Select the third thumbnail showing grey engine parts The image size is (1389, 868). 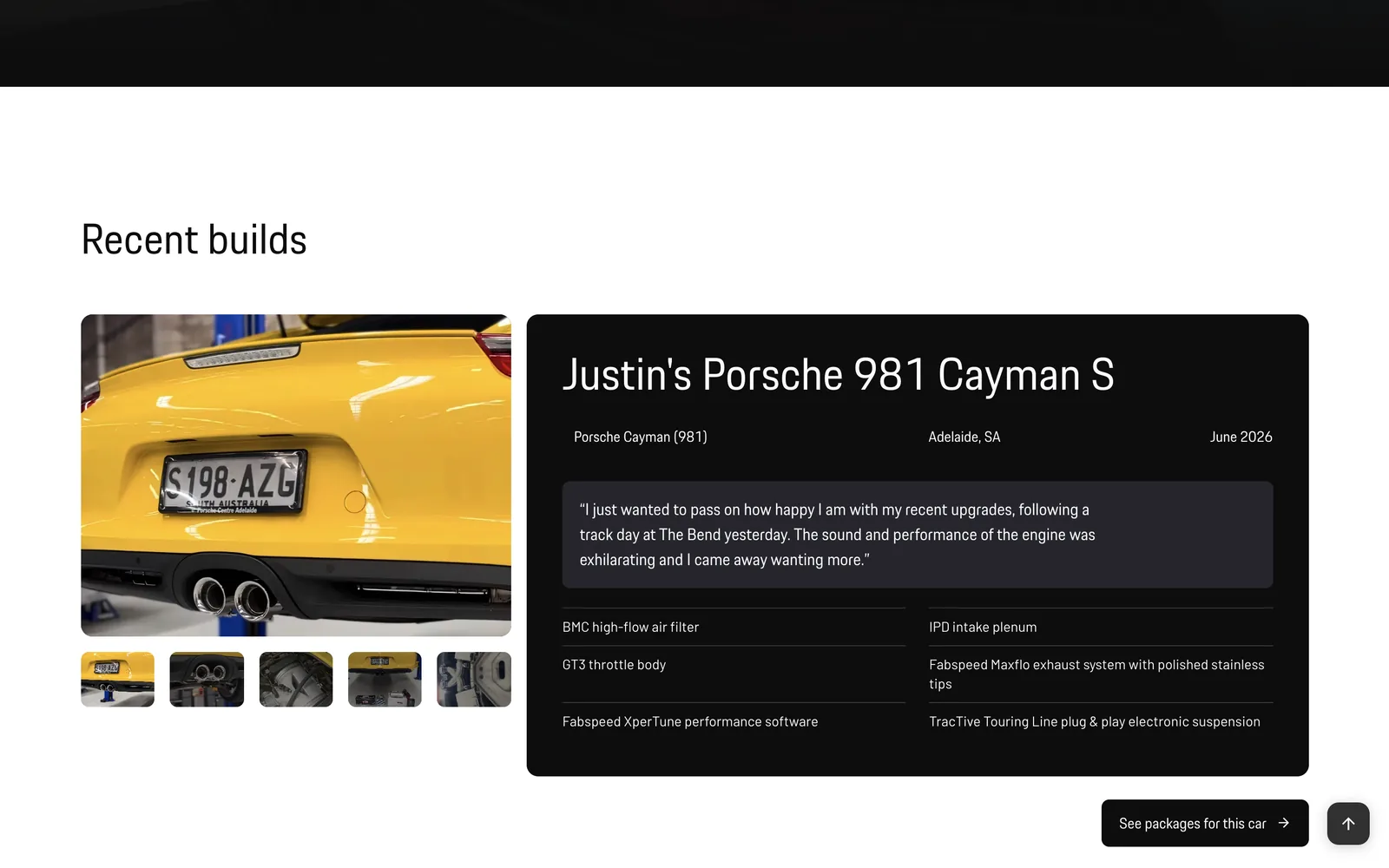point(296,680)
